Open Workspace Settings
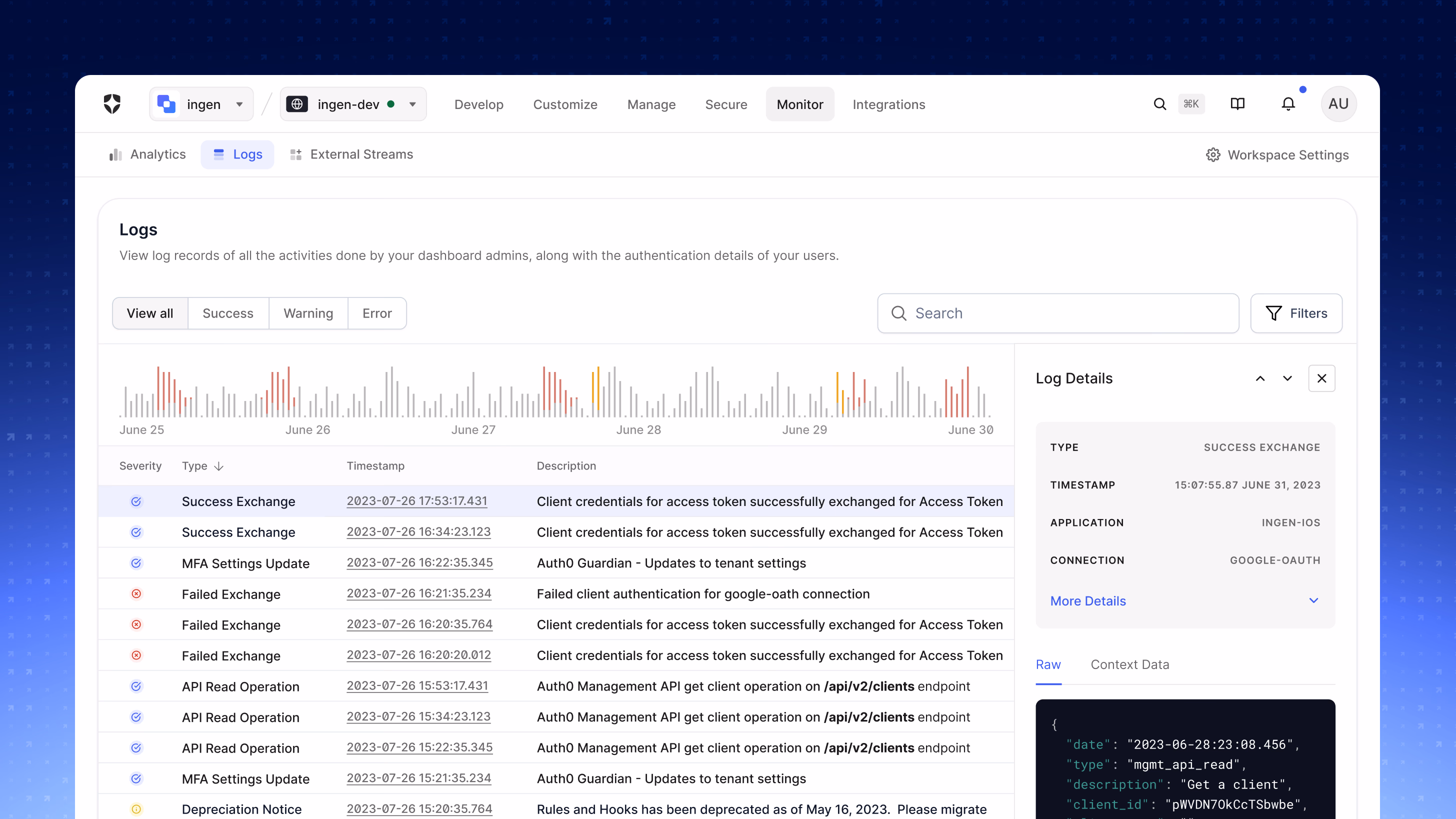The height and width of the screenshot is (819, 1456). coord(1277,155)
